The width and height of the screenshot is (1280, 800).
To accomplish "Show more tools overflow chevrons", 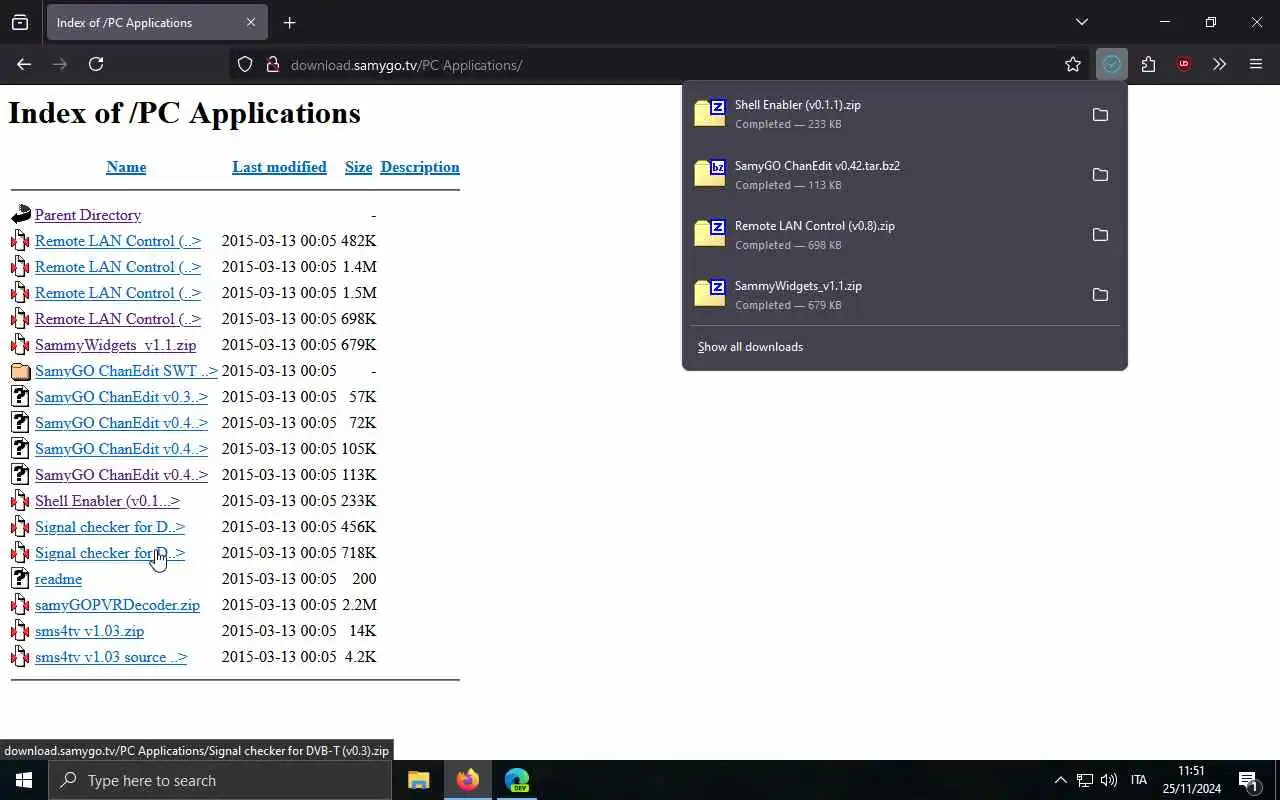I will point(1219,65).
